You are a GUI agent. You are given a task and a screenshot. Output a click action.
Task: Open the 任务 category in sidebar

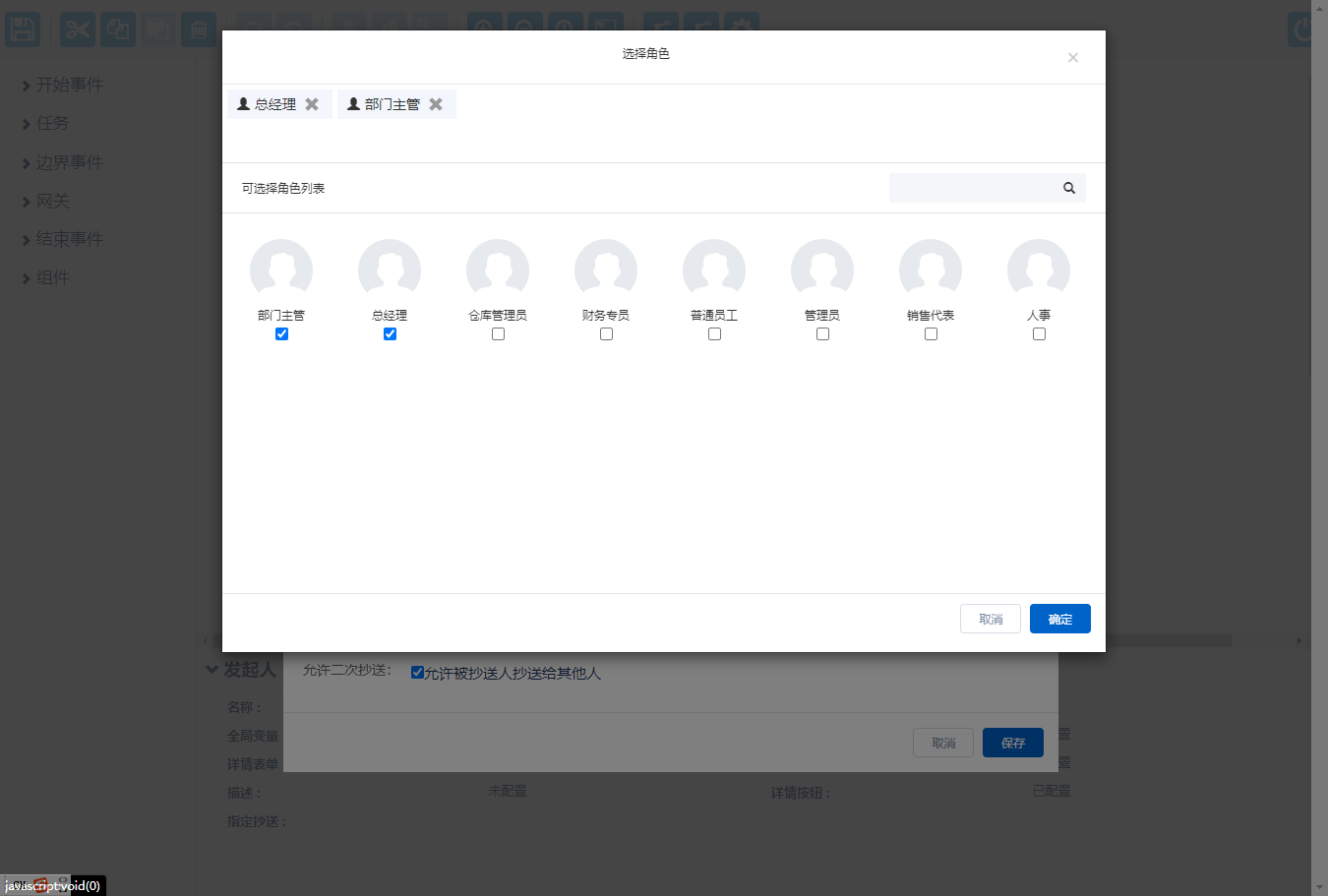[45, 124]
